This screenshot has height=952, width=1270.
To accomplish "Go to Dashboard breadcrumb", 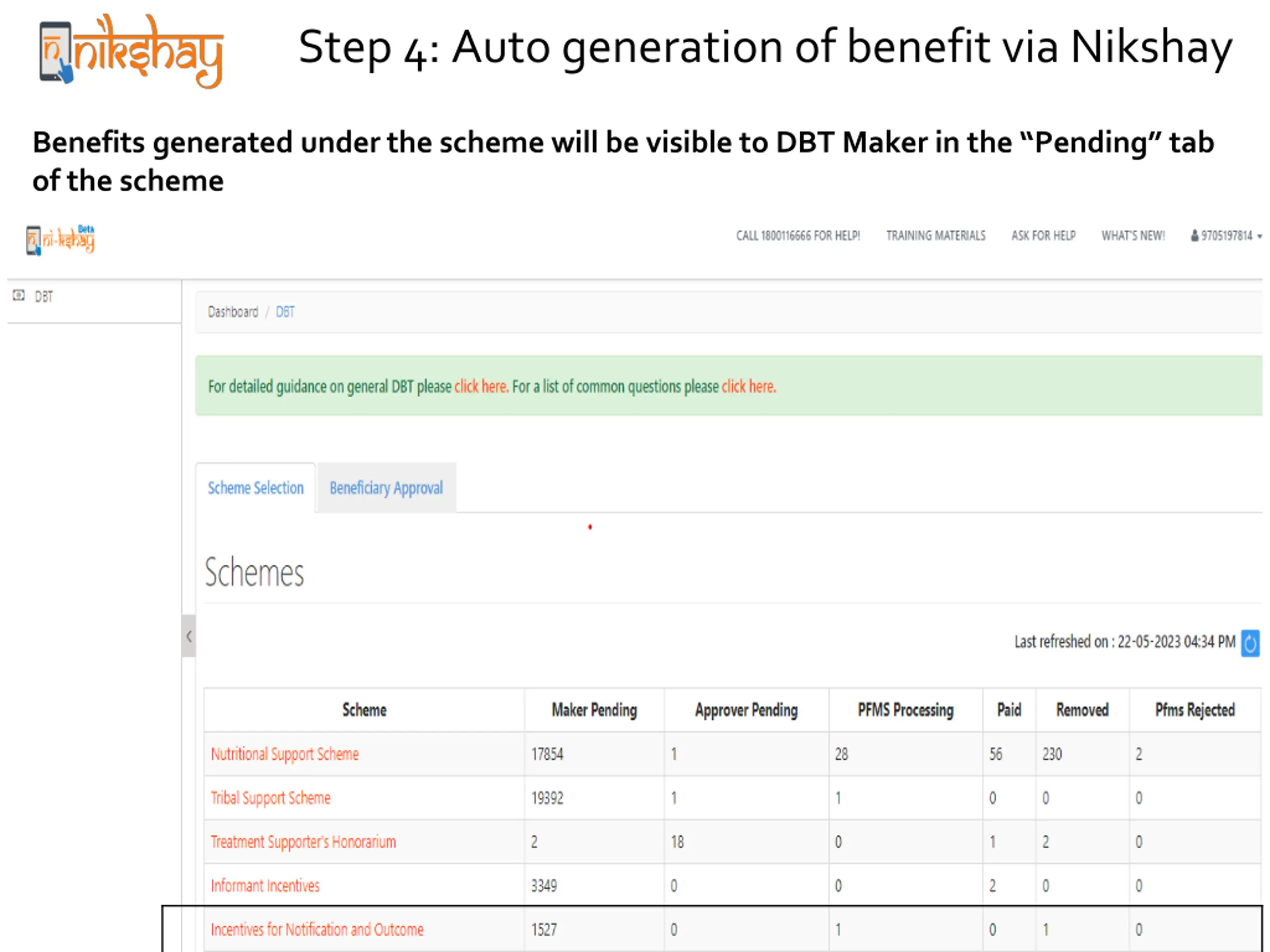I will coord(233,311).
